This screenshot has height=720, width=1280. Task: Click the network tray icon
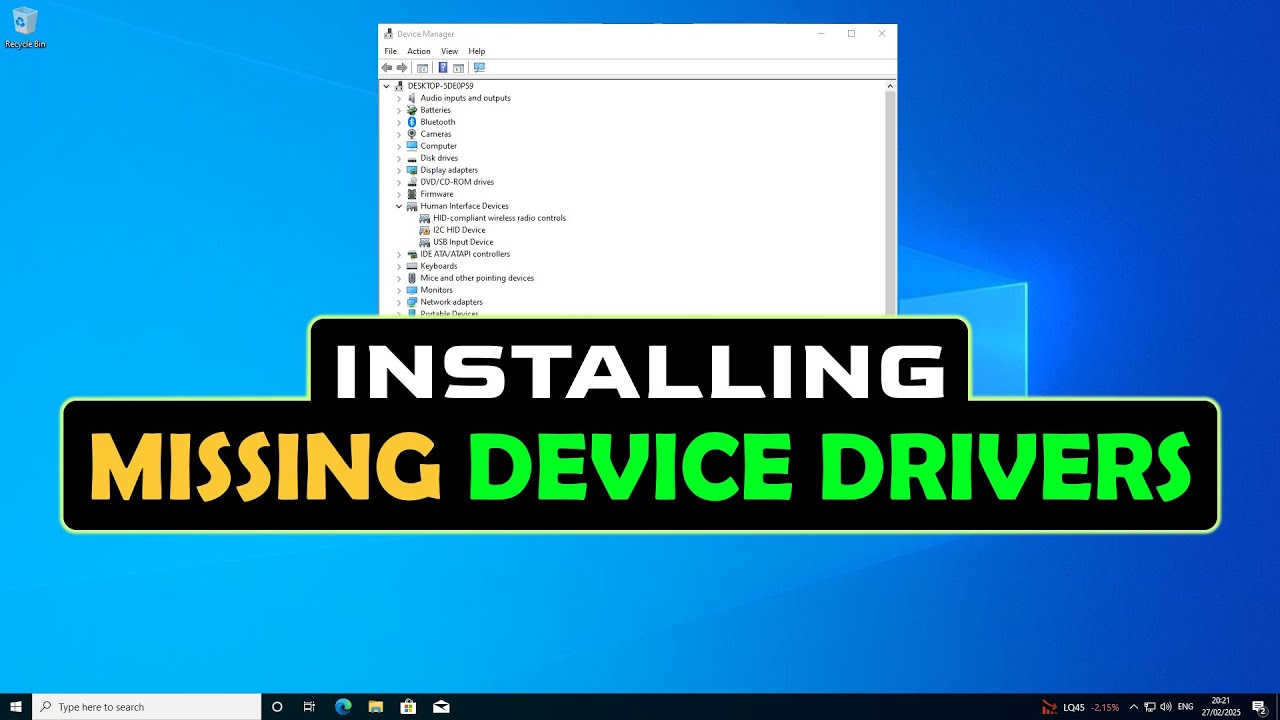1150,707
